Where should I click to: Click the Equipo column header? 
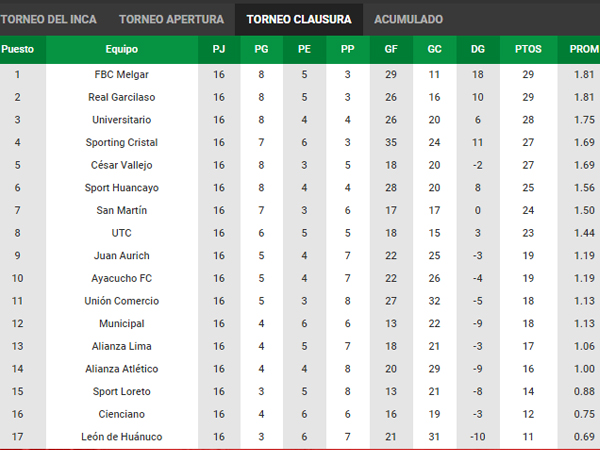(x=122, y=49)
